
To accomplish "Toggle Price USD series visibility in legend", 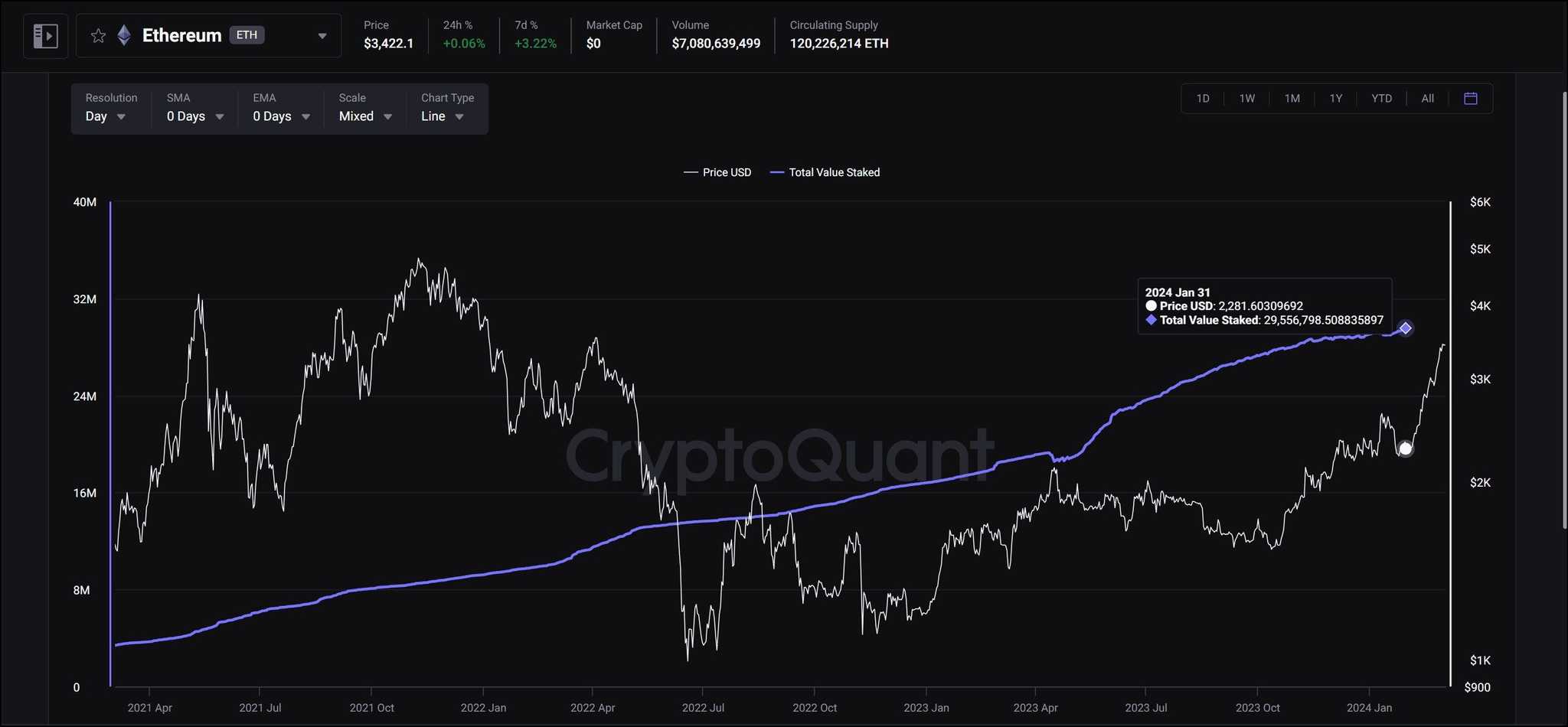I will (x=717, y=172).
